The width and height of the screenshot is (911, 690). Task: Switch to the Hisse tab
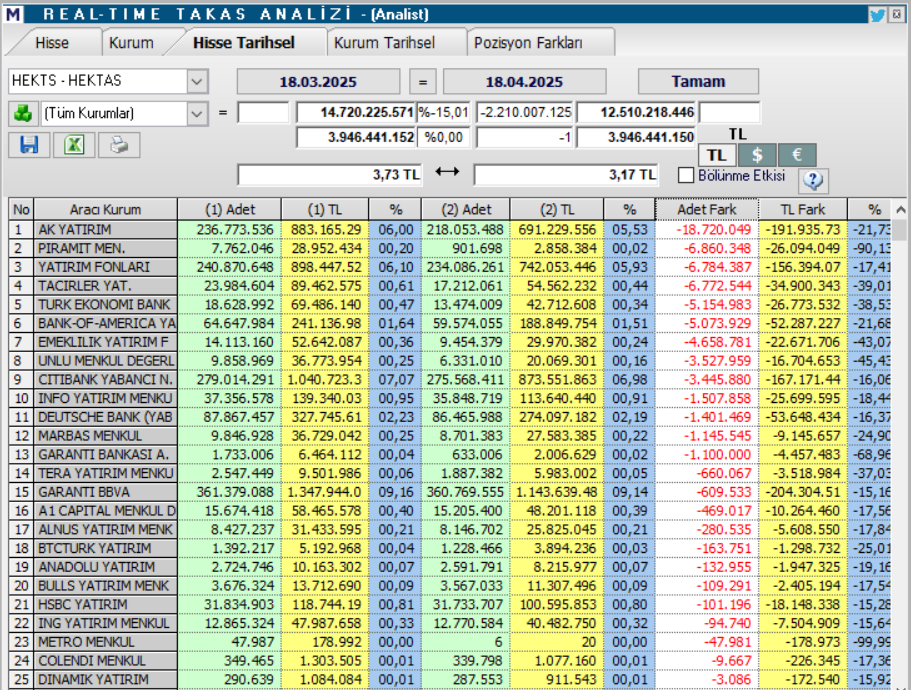pos(52,43)
